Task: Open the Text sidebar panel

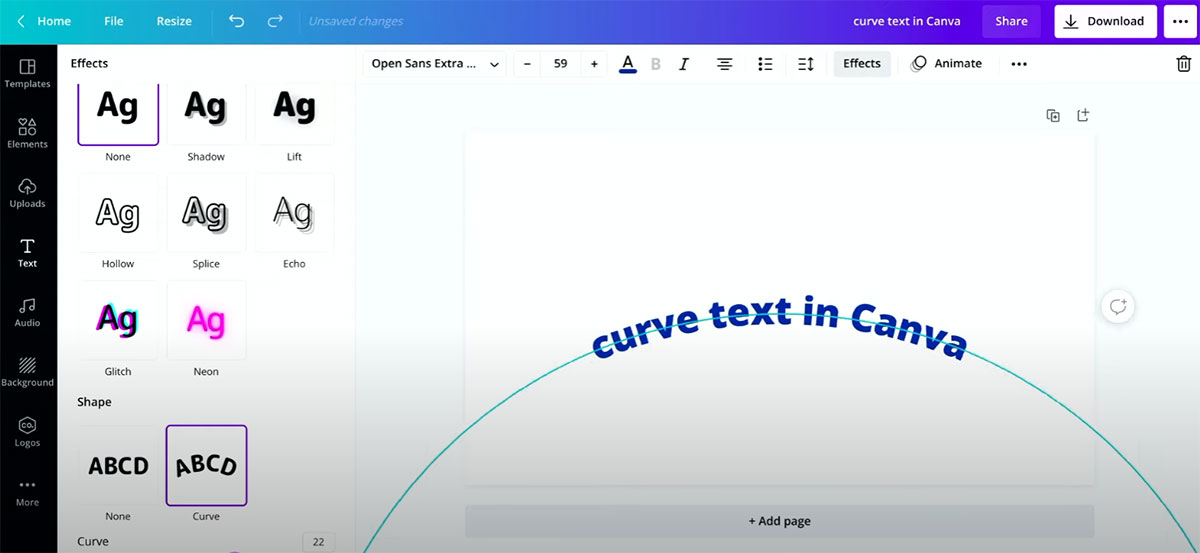Action: pyautogui.click(x=27, y=253)
